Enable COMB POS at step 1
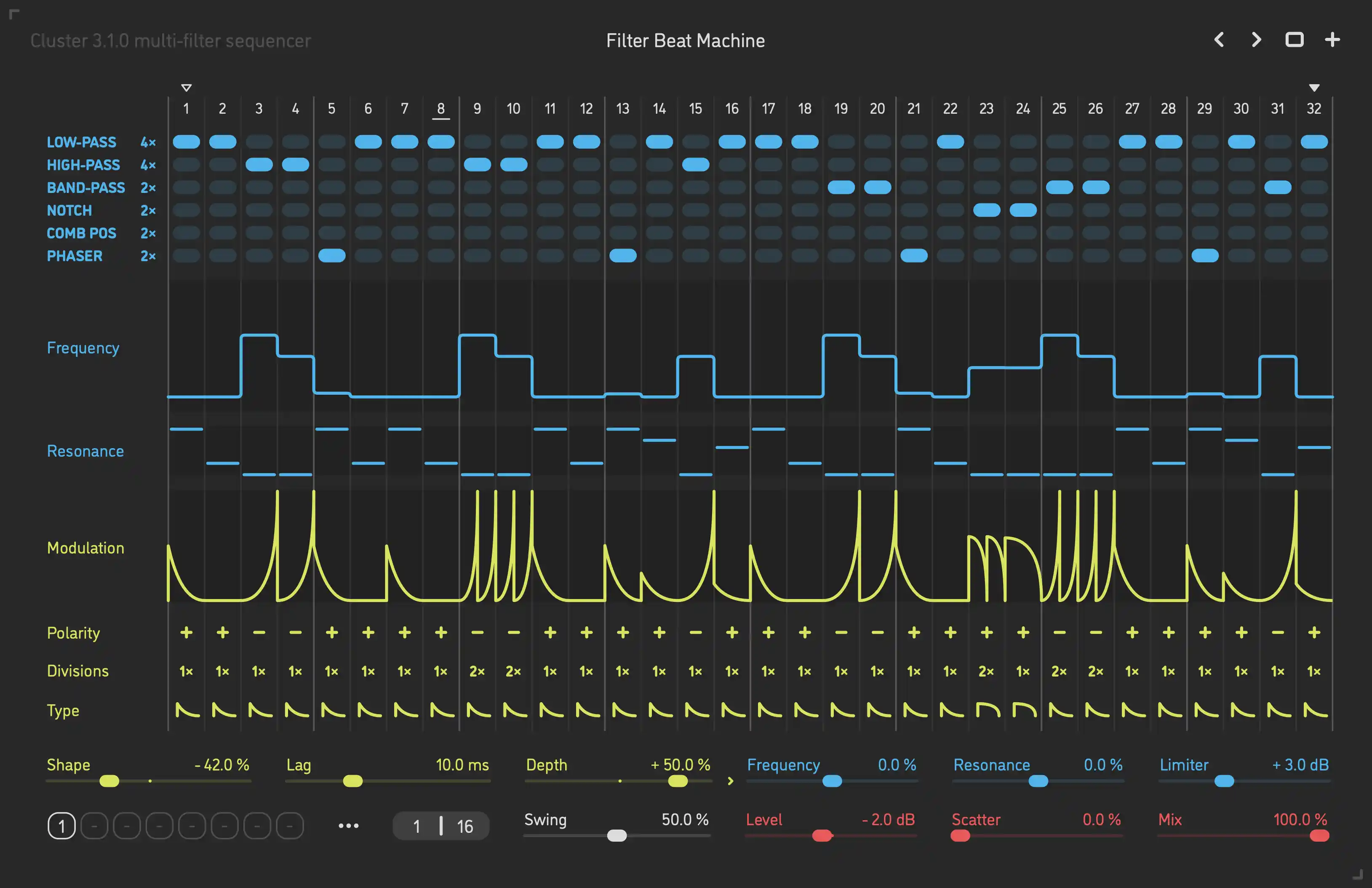Image resolution: width=1372 pixels, height=888 pixels. 186,233
